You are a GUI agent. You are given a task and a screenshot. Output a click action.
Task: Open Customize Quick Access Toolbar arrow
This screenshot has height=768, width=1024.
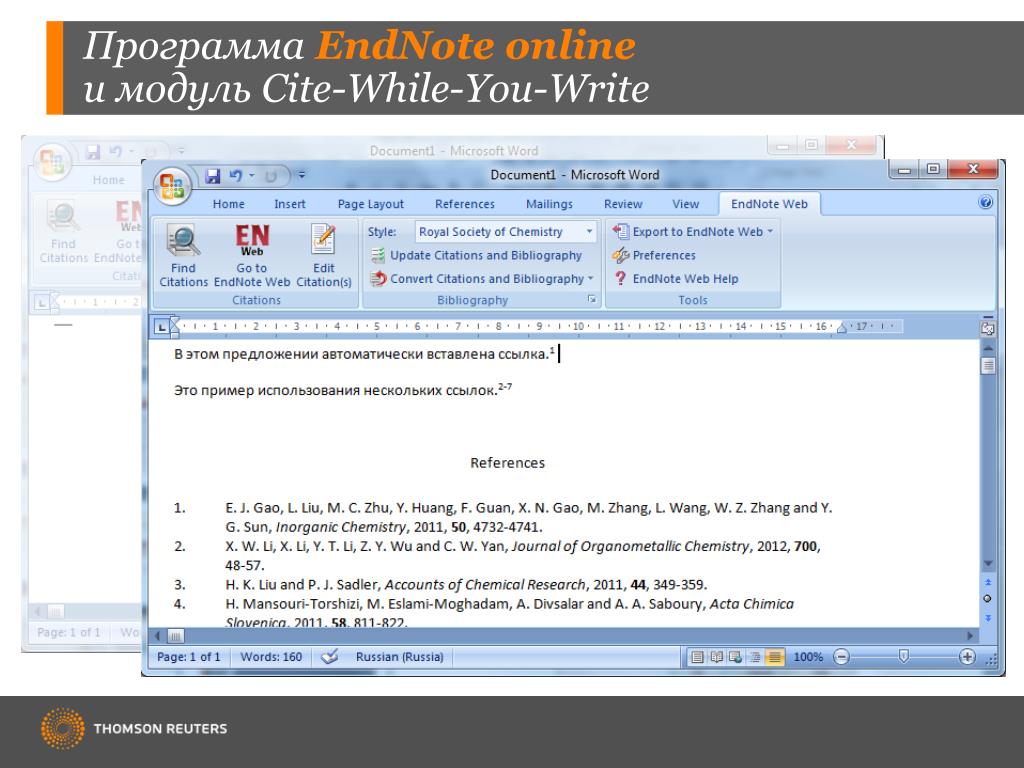302,175
